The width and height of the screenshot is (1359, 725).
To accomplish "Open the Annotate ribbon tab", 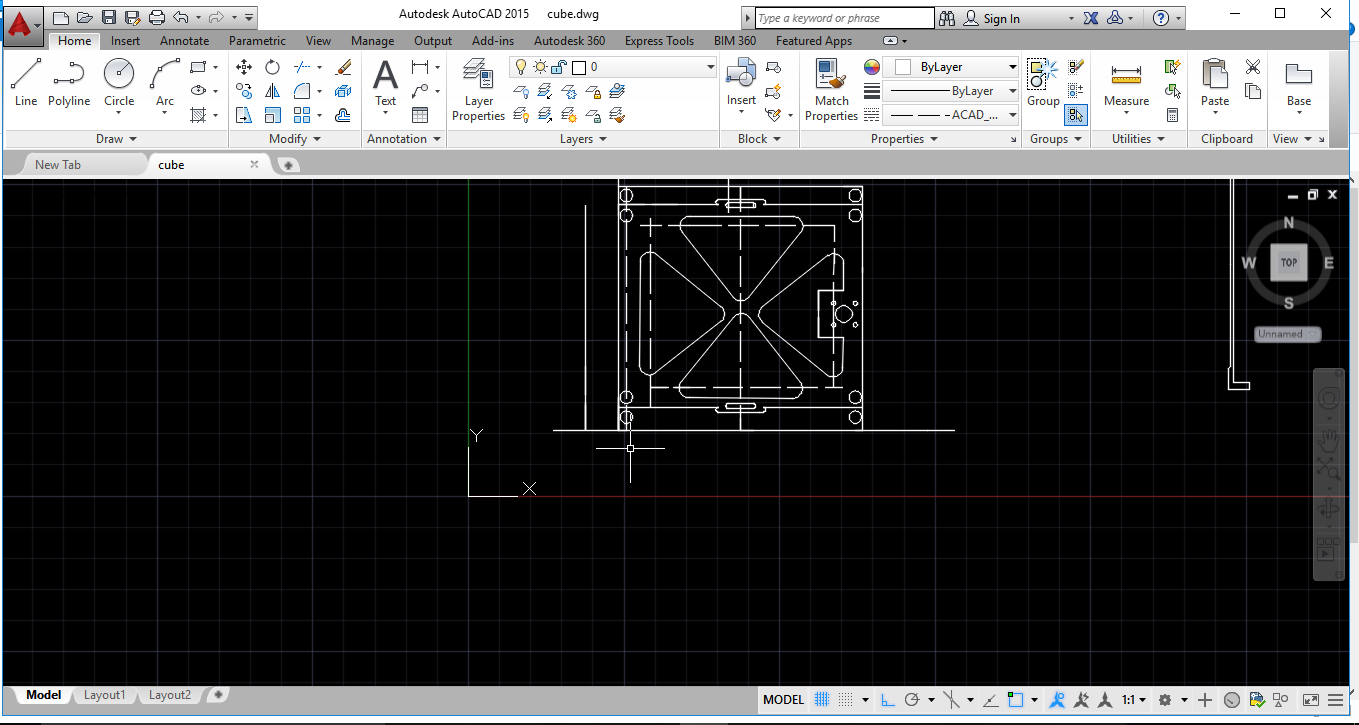I will [184, 41].
